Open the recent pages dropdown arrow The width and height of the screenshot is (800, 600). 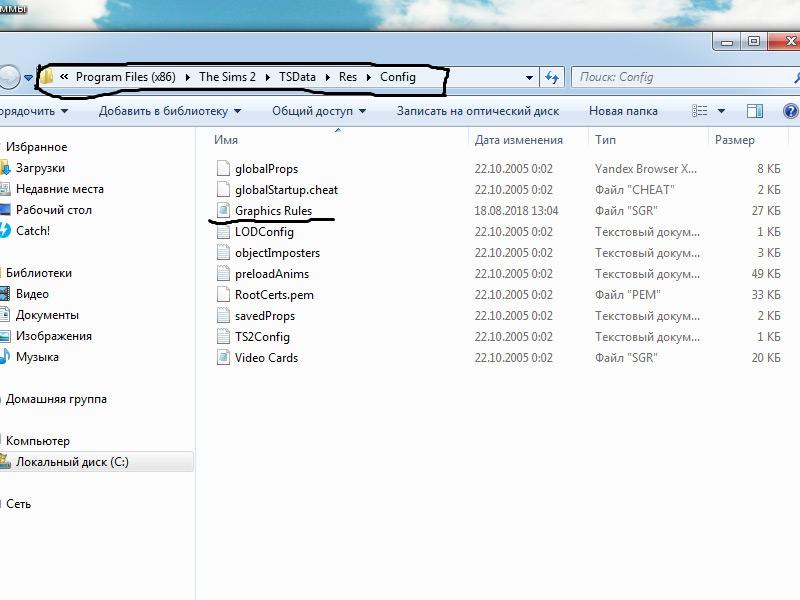point(29,78)
